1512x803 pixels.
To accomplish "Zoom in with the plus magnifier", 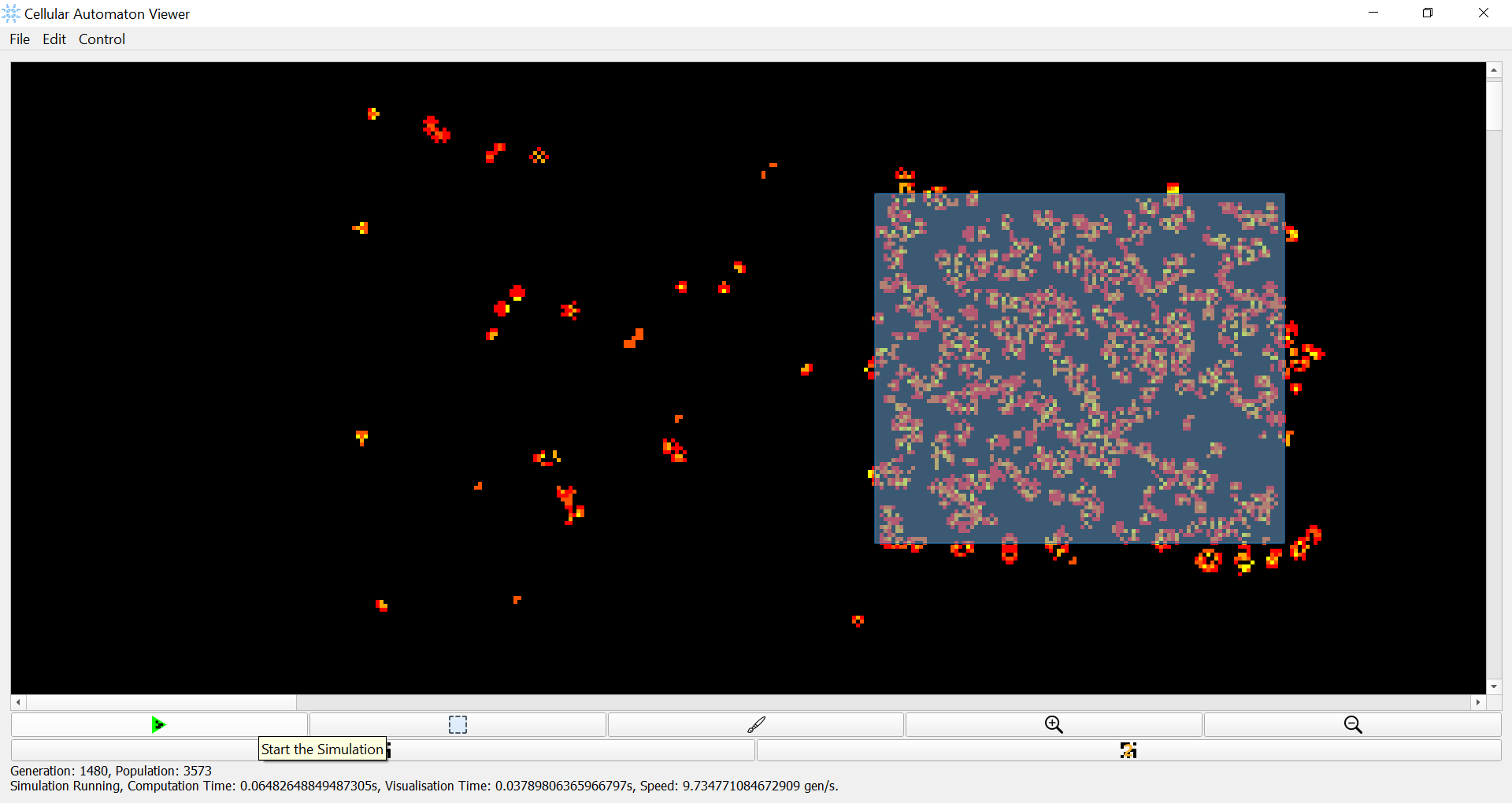I will tap(1054, 724).
